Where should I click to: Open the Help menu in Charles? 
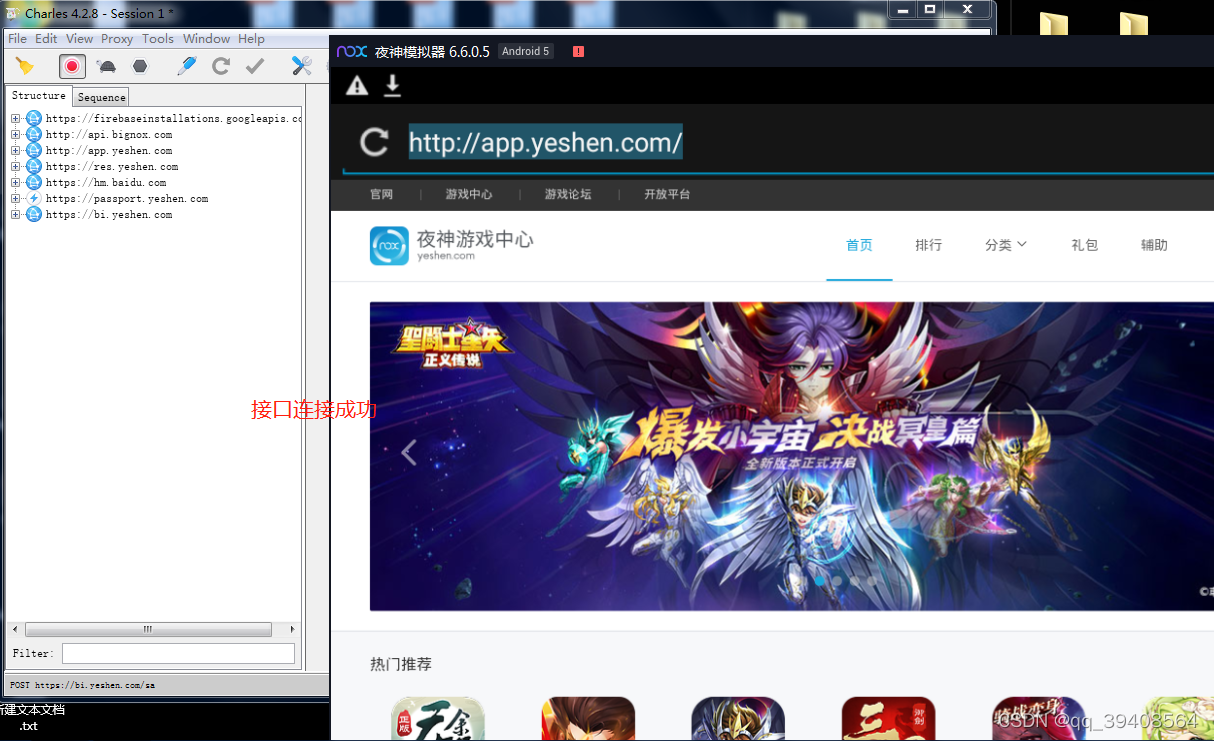pos(251,39)
